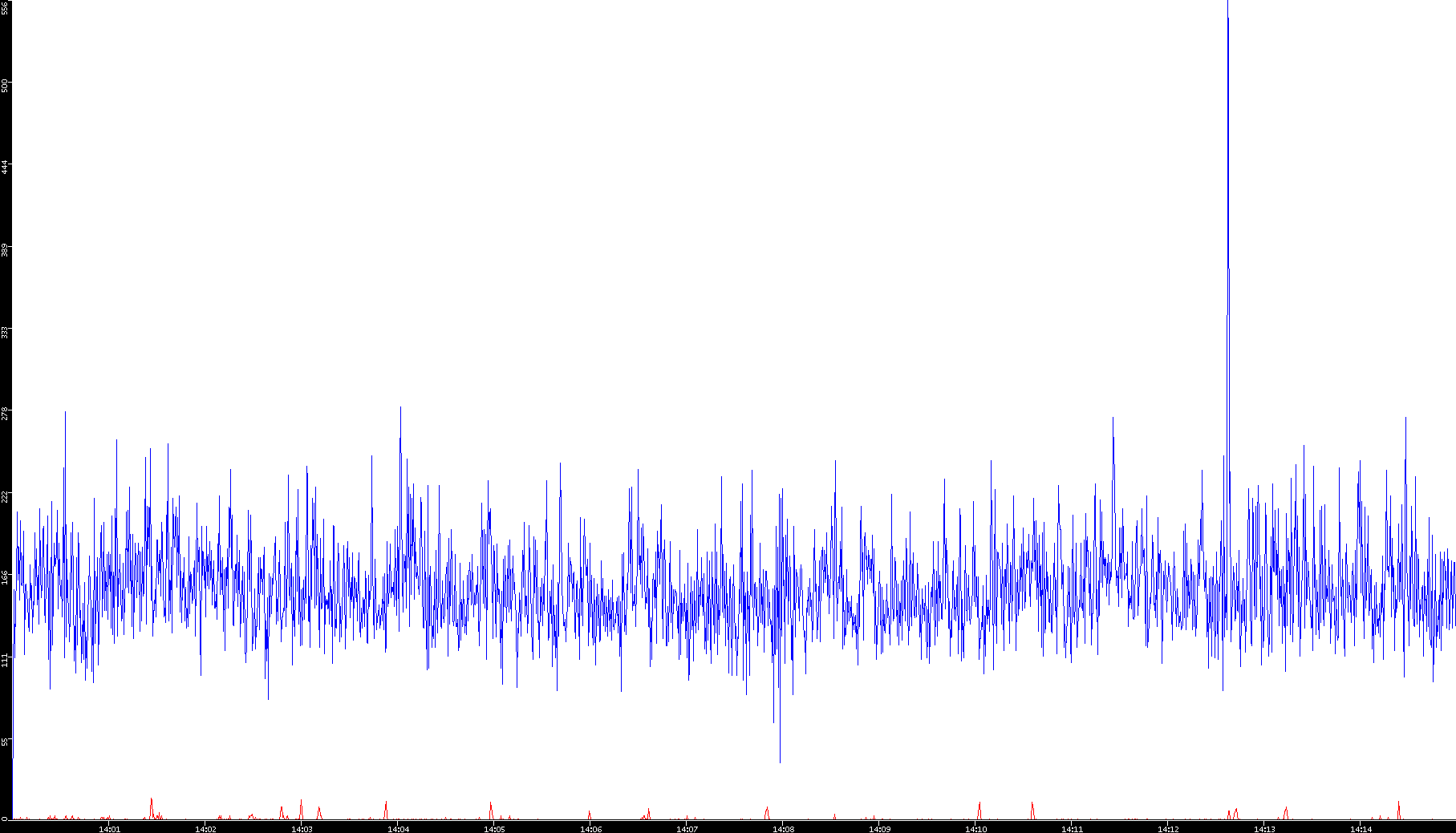Viewport: 1456px width, 833px height.
Task: Click the 14:14 time axis label
Action: pos(1361,829)
